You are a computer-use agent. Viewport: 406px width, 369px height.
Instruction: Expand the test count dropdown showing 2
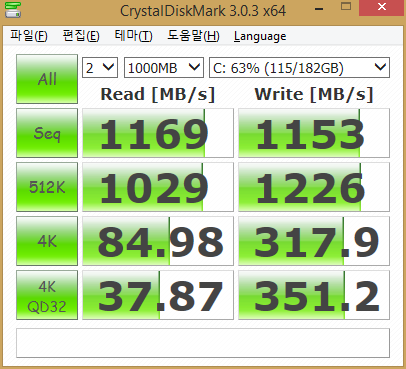[x=100, y=68]
